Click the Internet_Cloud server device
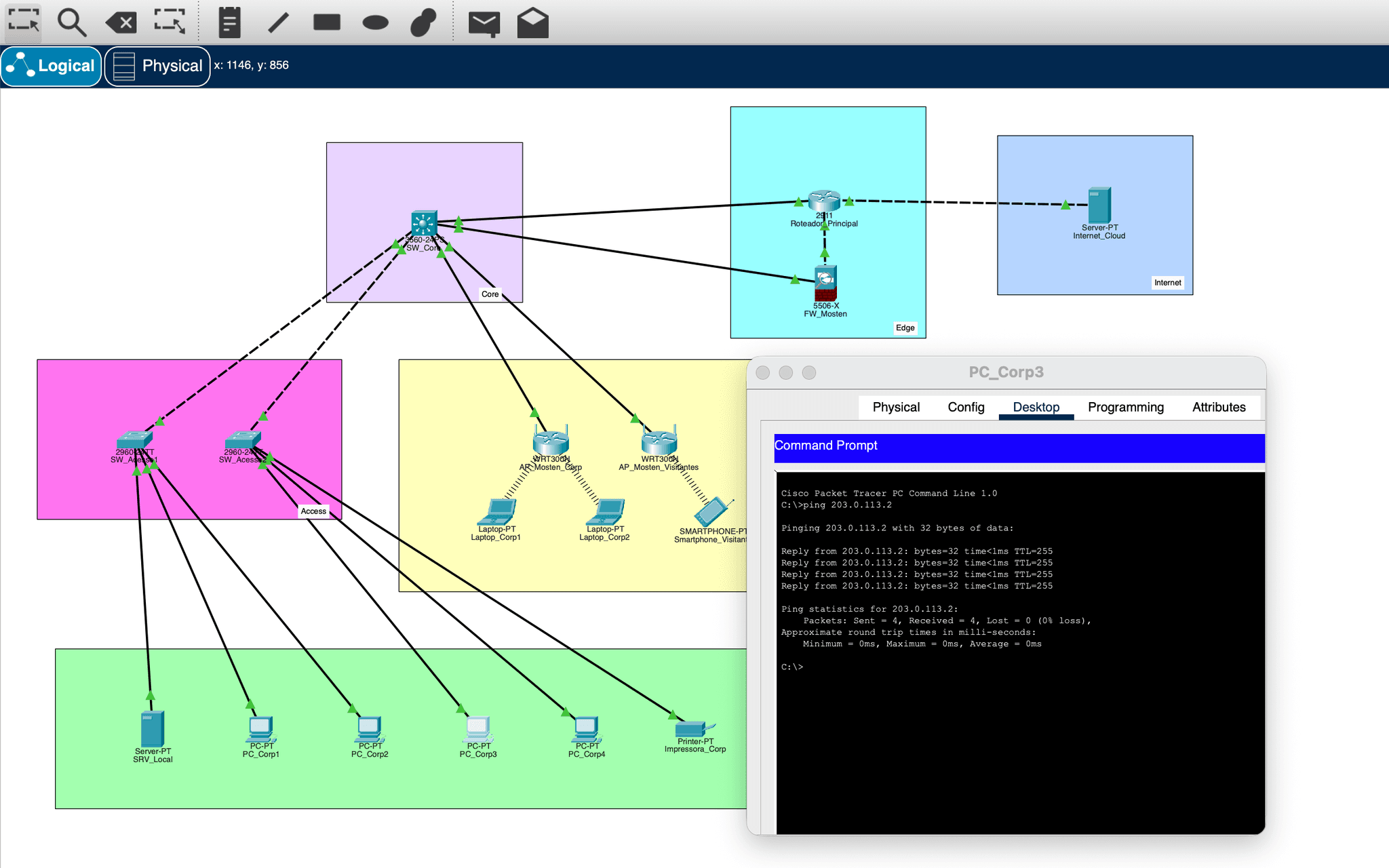This screenshot has height=868, width=1389. (x=1099, y=205)
